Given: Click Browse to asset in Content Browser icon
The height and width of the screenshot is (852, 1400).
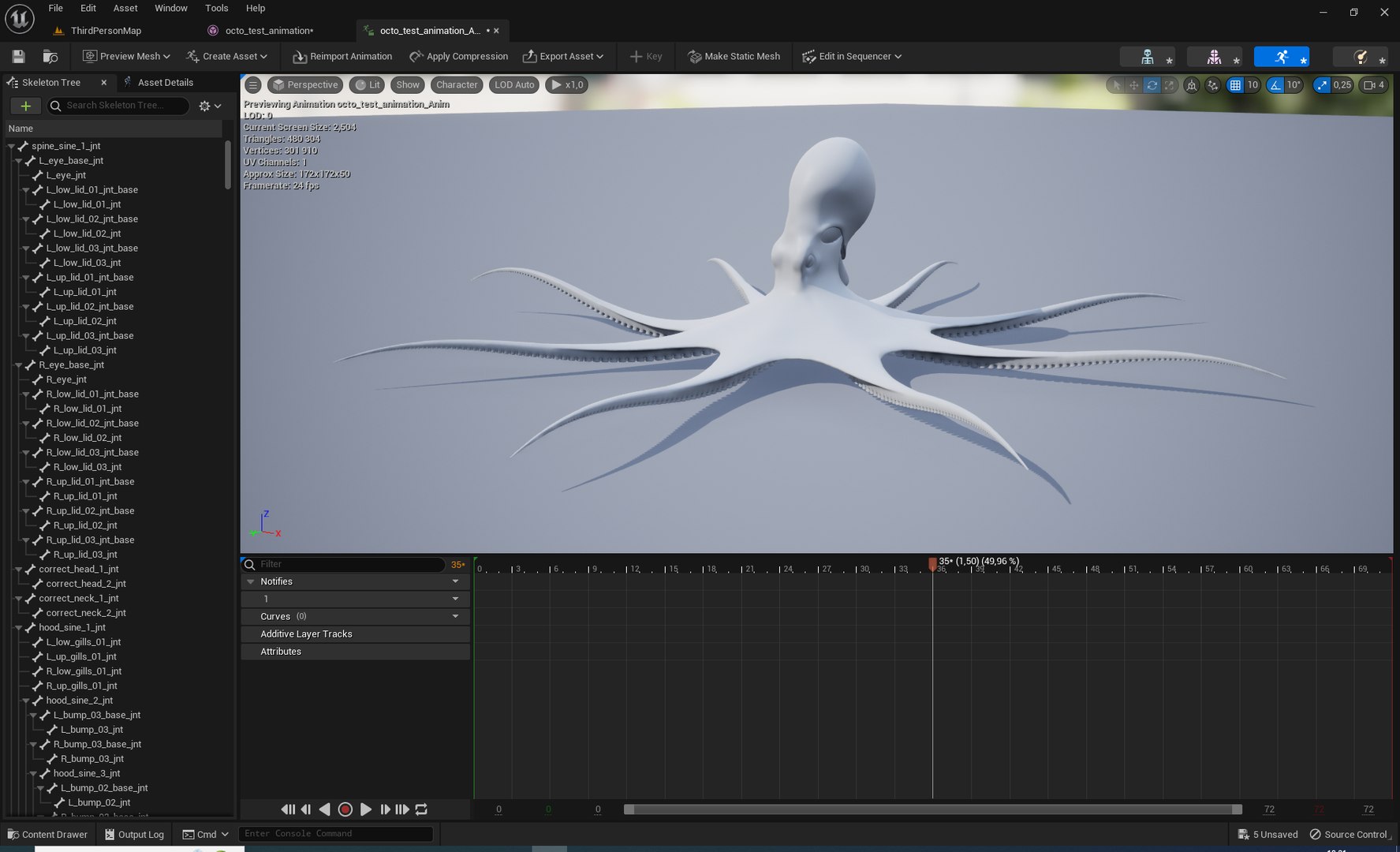Looking at the screenshot, I should pos(50,57).
